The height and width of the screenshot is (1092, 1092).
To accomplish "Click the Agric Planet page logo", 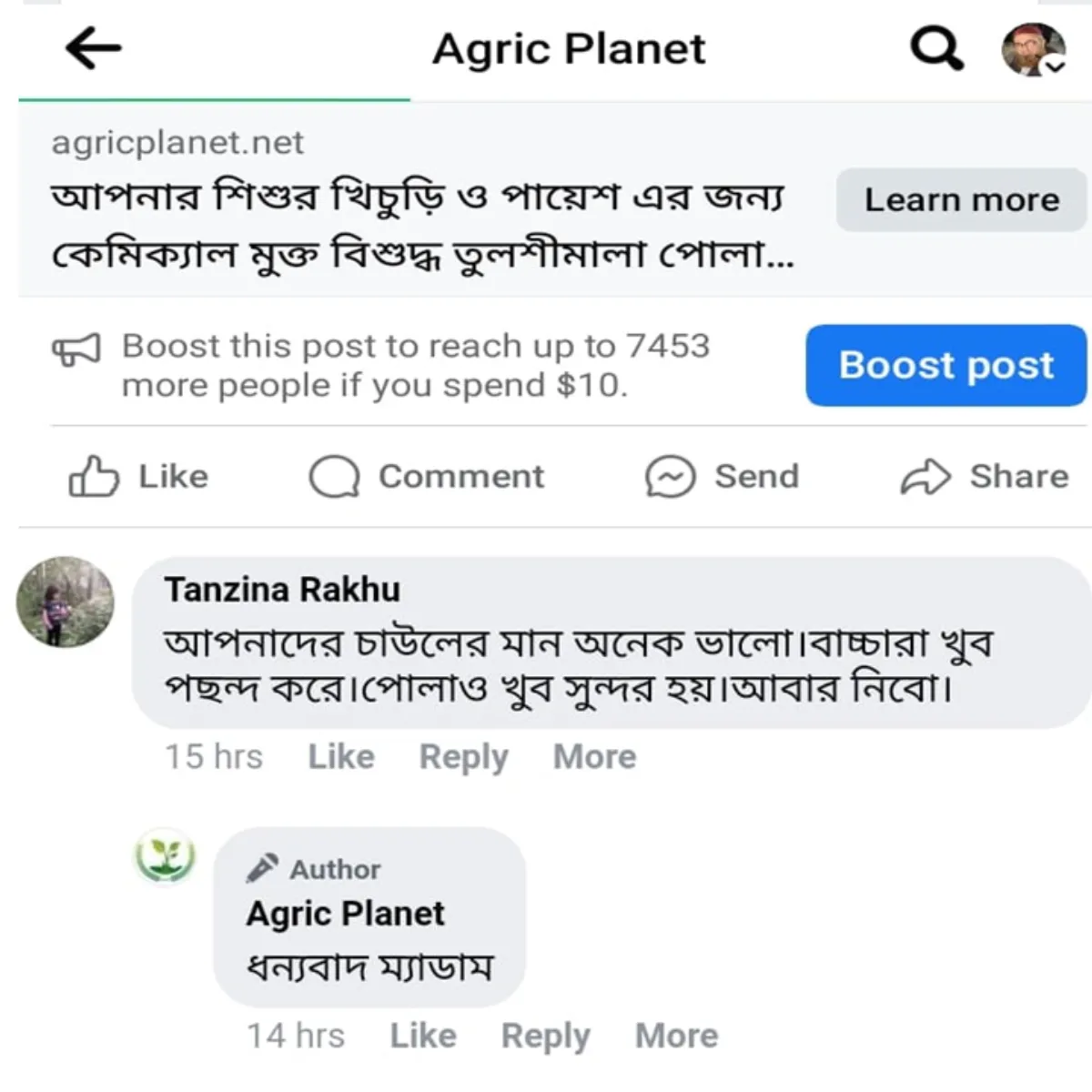I will click(x=166, y=856).
